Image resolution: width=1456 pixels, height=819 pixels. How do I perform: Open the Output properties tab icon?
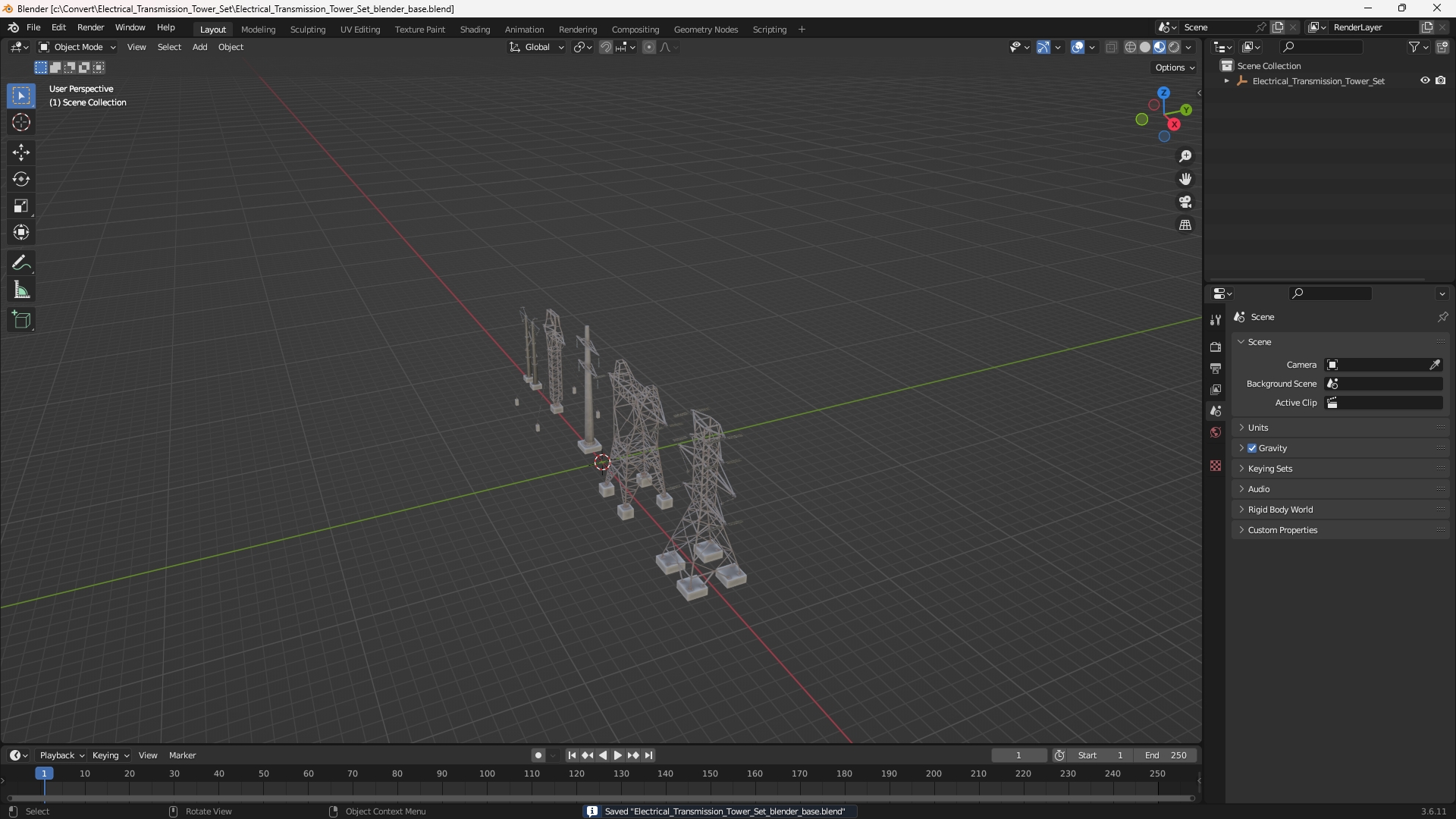(x=1216, y=368)
